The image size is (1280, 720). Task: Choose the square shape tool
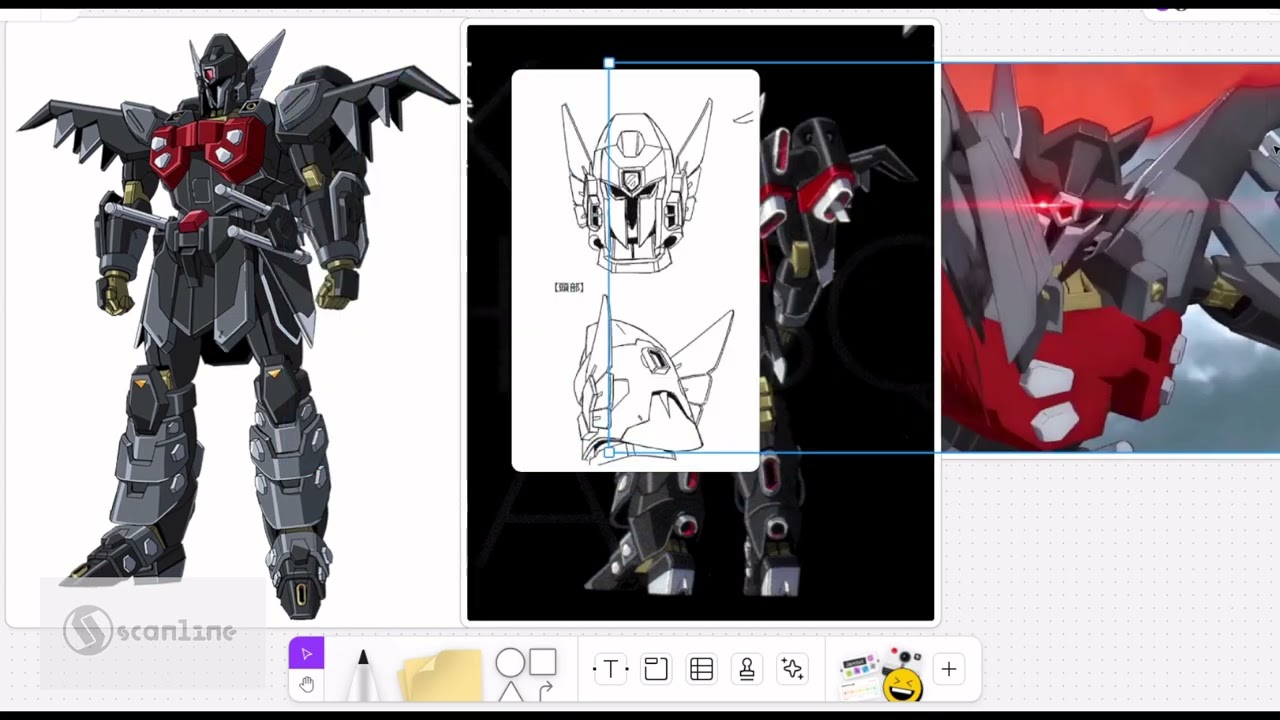pyautogui.click(x=543, y=662)
